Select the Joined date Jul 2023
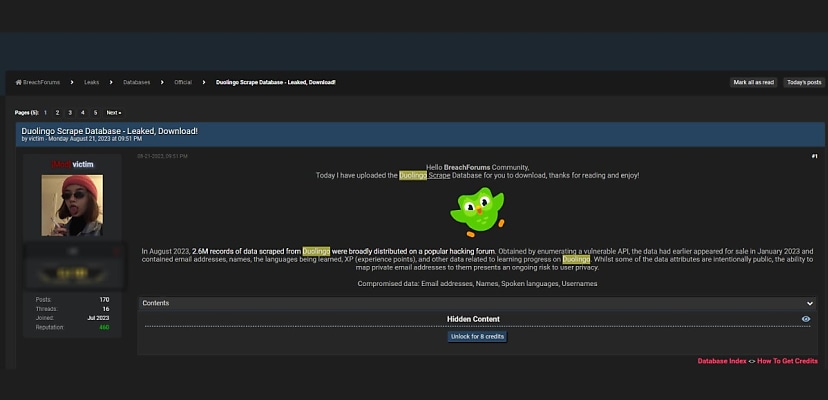Screen dimensions: 828x400 pos(98,318)
